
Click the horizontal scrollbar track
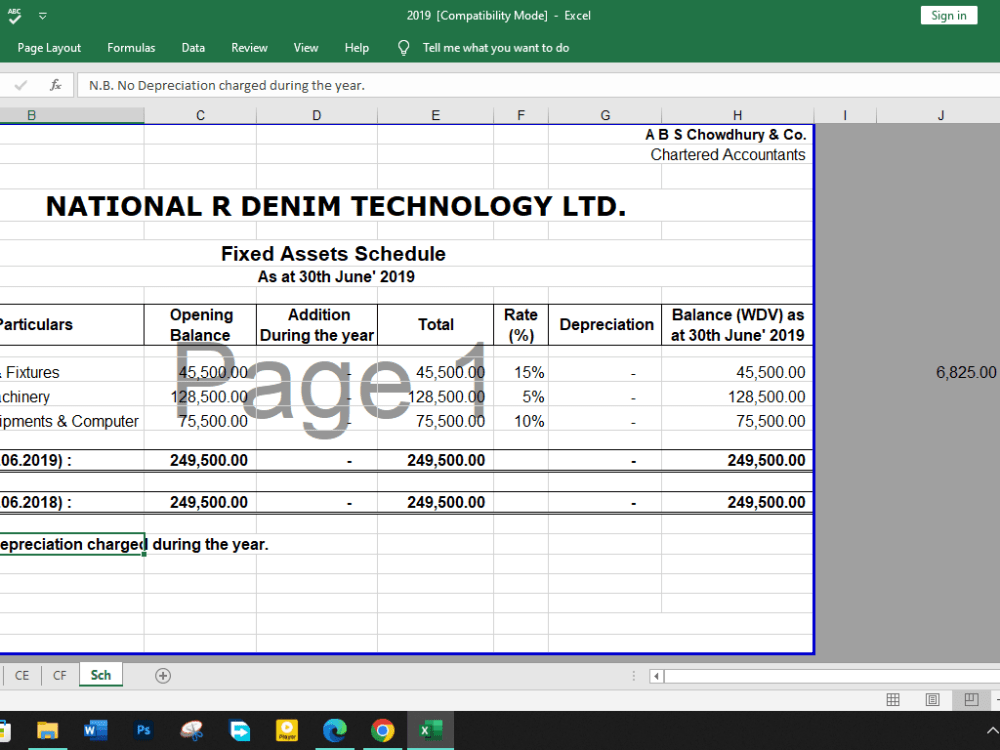coord(832,676)
